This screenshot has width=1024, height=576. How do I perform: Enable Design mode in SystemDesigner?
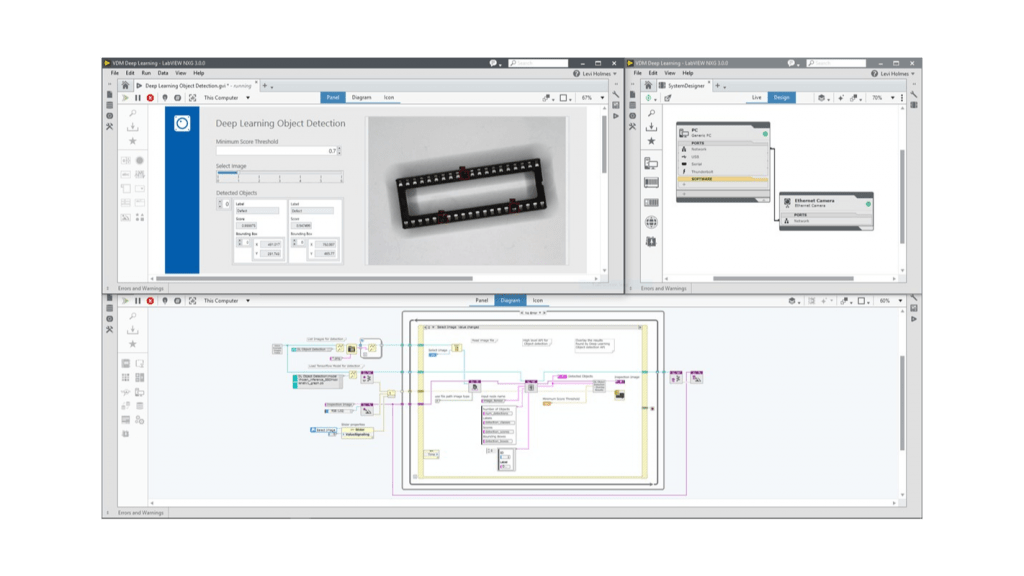point(782,97)
